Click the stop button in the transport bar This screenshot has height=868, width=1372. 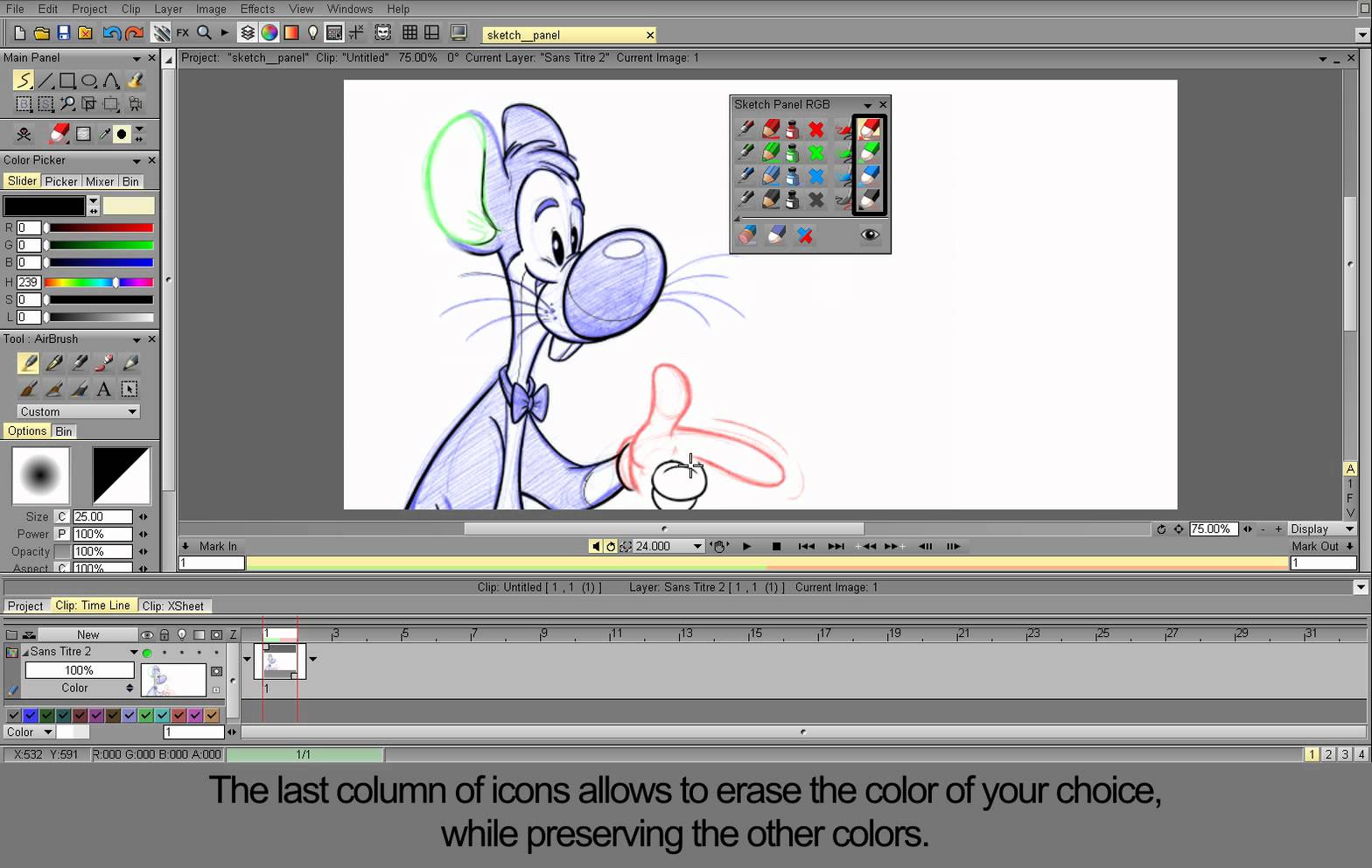[776, 546]
